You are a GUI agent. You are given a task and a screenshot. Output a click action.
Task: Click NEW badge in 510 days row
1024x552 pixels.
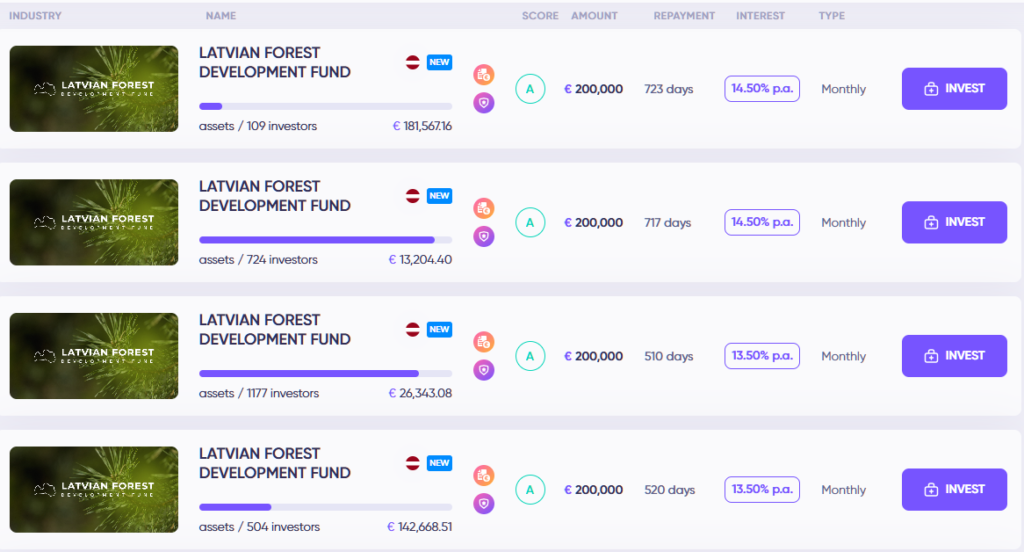440,330
